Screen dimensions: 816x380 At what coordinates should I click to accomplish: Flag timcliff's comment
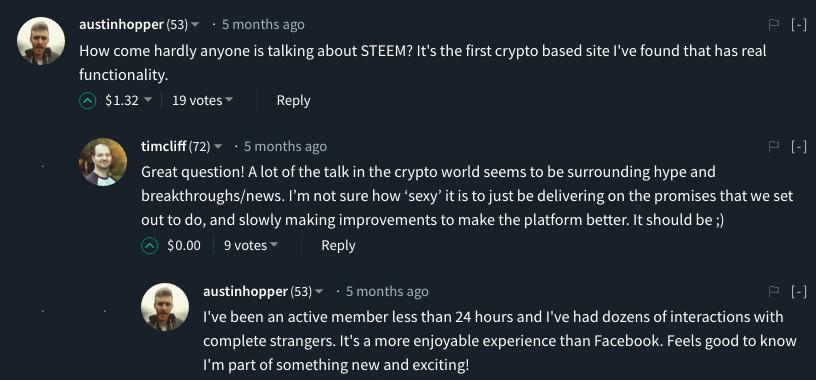774,147
